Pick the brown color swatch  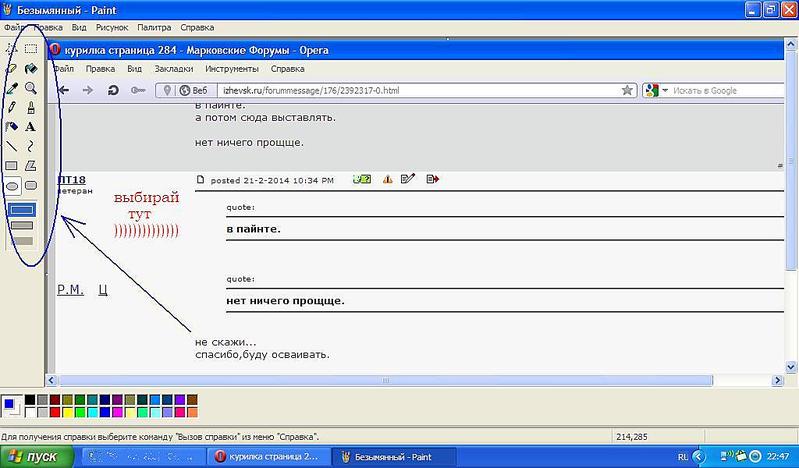click(192, 400)
